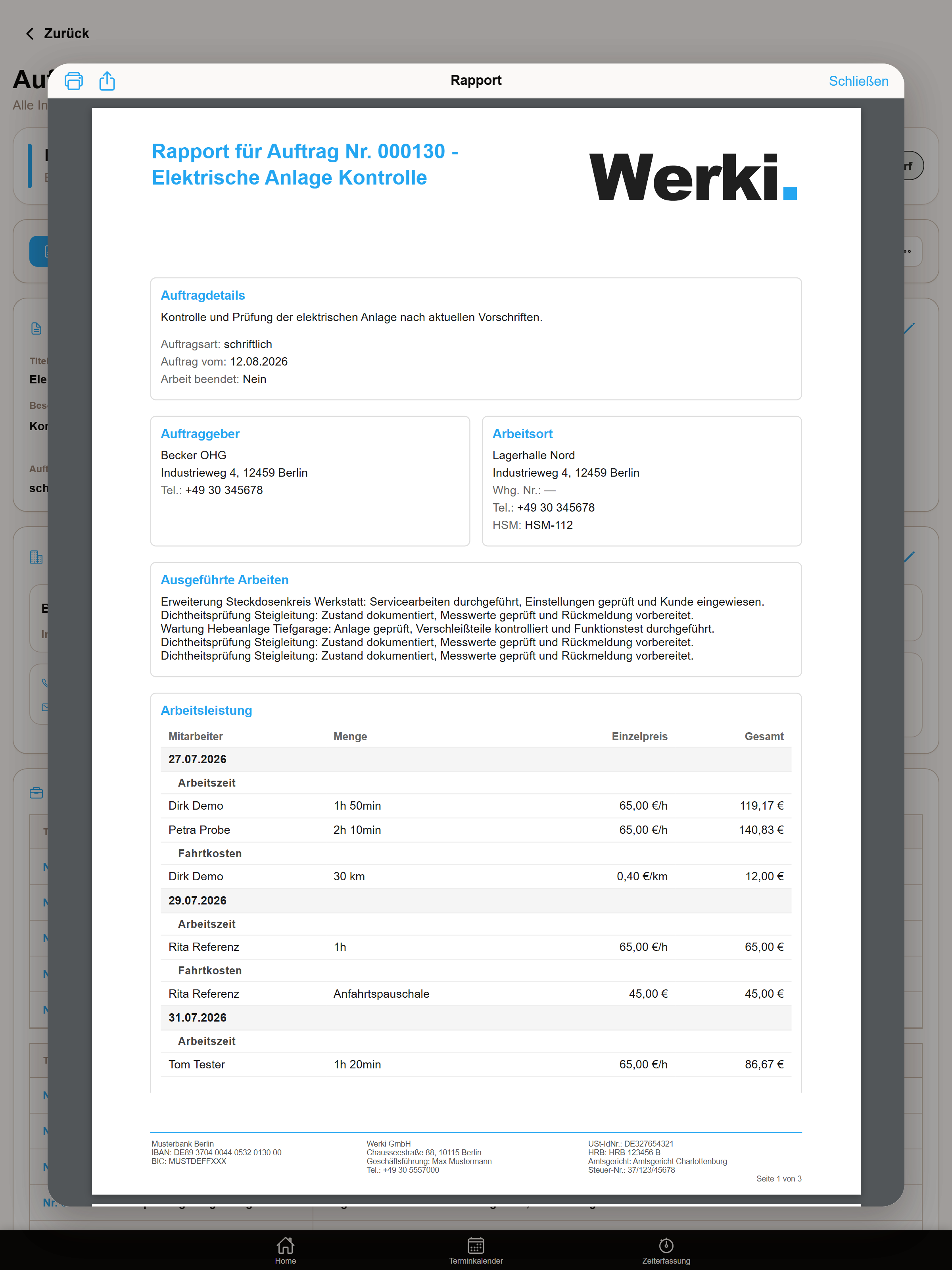
Task: Open the Zeiterfassung tab
Action: 666,1251
